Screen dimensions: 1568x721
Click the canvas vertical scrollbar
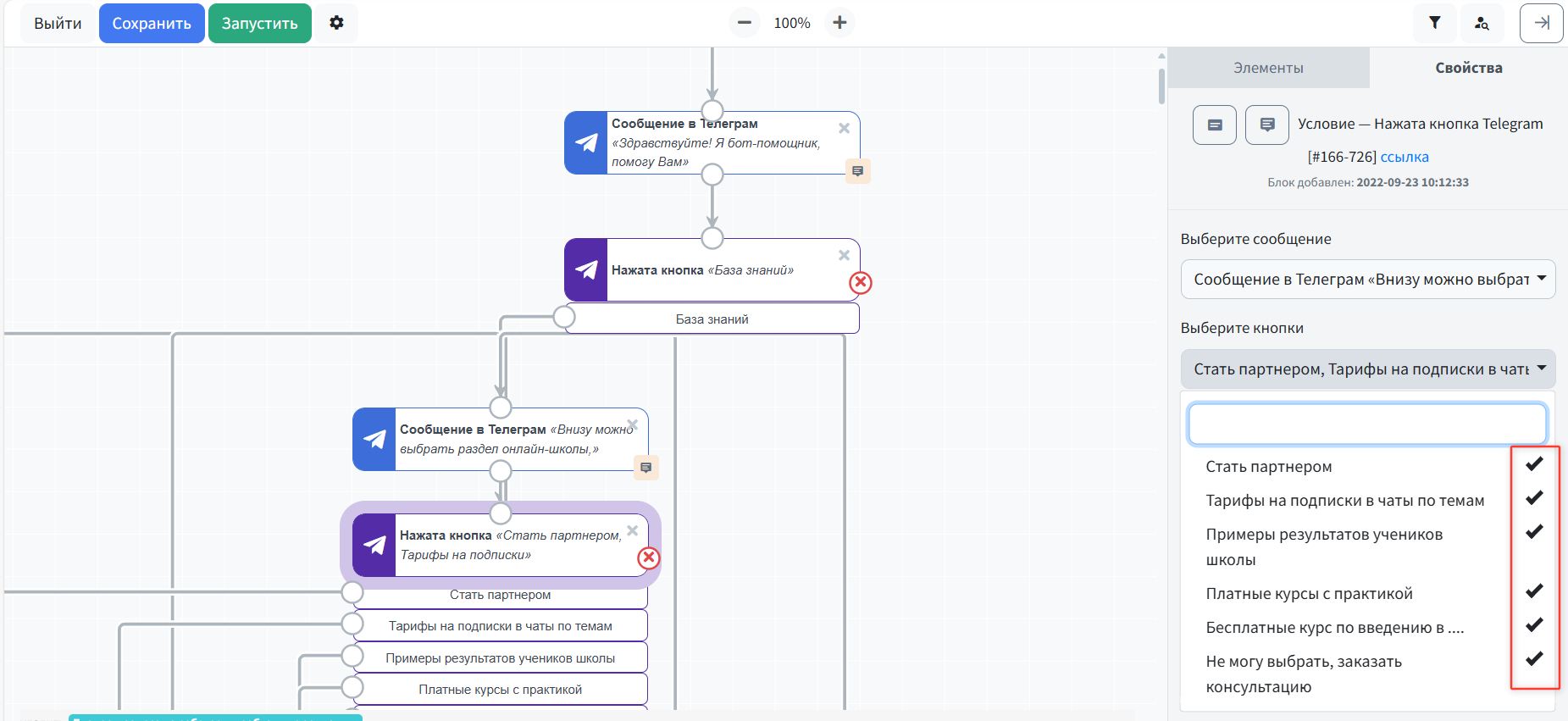(x=1161, y=85)
